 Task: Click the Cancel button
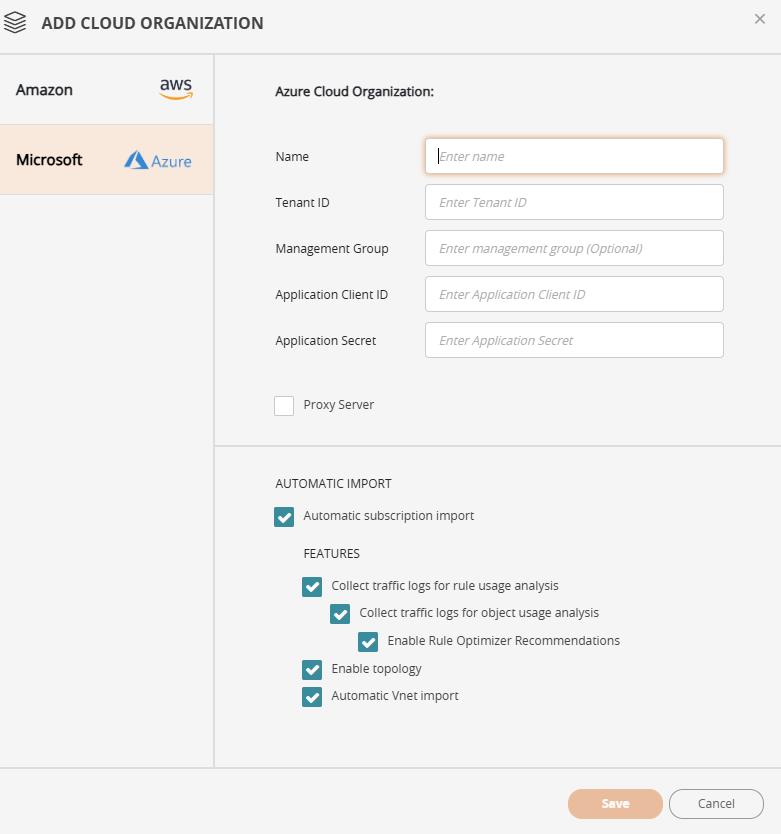[716, 804]
